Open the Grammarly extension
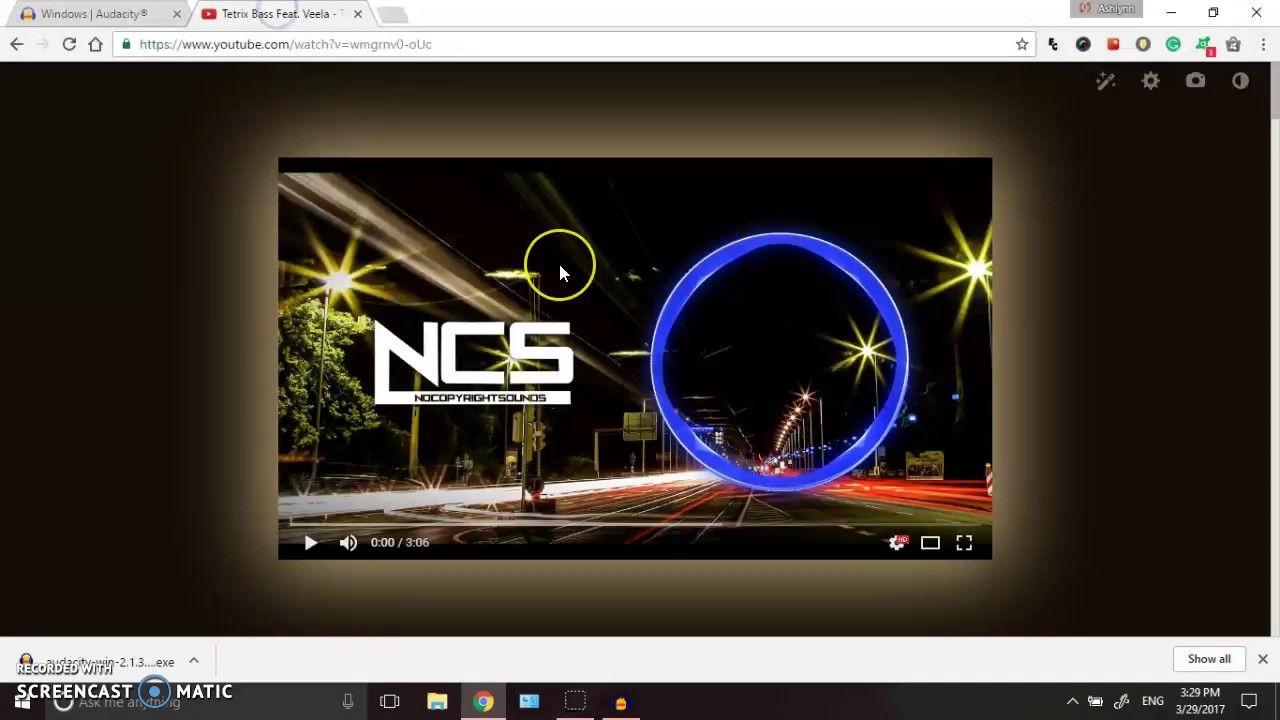The image size is (1280, 720). (x=1173, y=44)
